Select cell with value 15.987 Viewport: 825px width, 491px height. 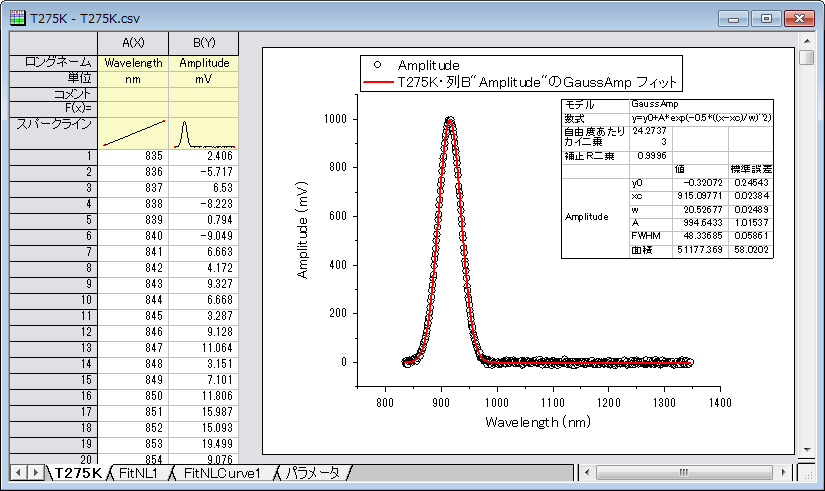(204, 412)
